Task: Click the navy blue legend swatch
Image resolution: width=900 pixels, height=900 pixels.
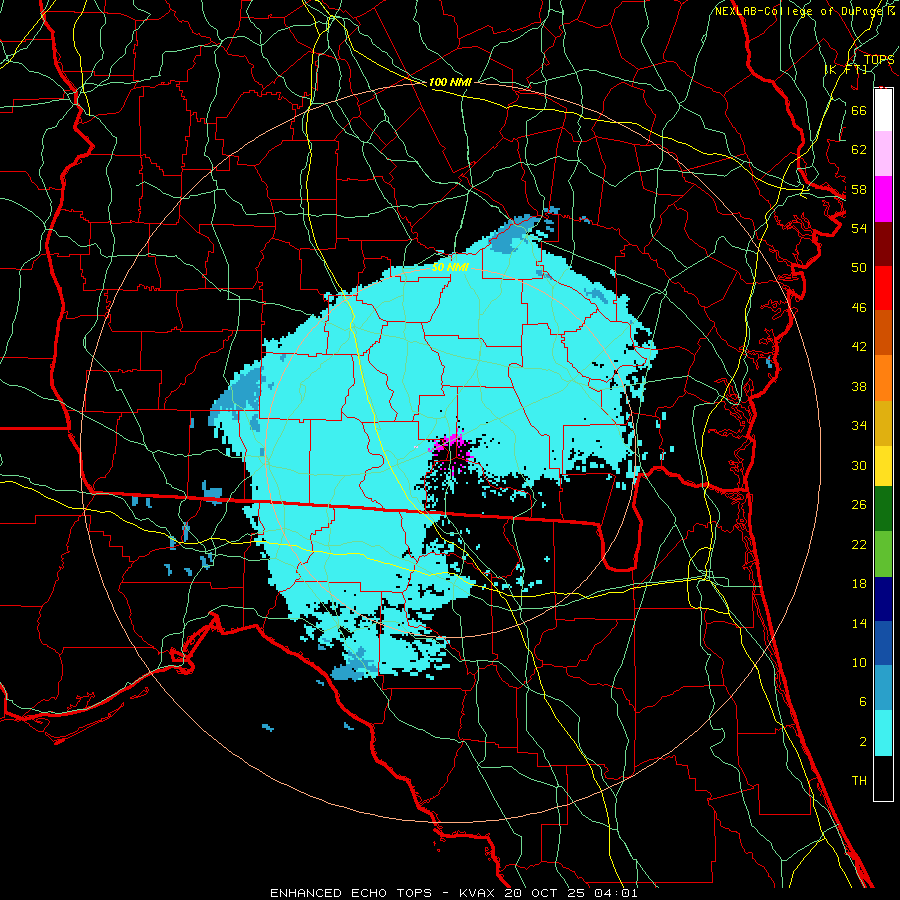Action: coord(883,599)
